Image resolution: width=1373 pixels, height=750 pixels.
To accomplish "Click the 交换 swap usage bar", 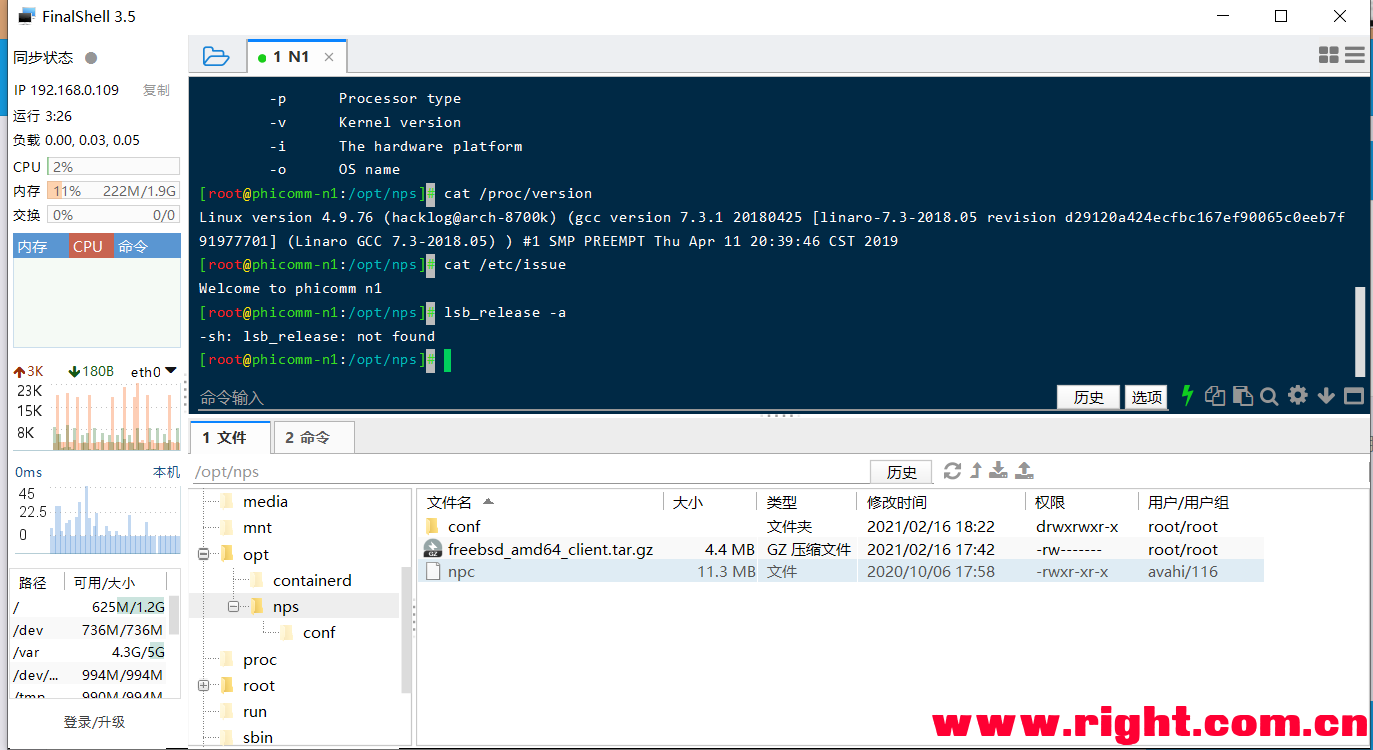I will [114, 214].
